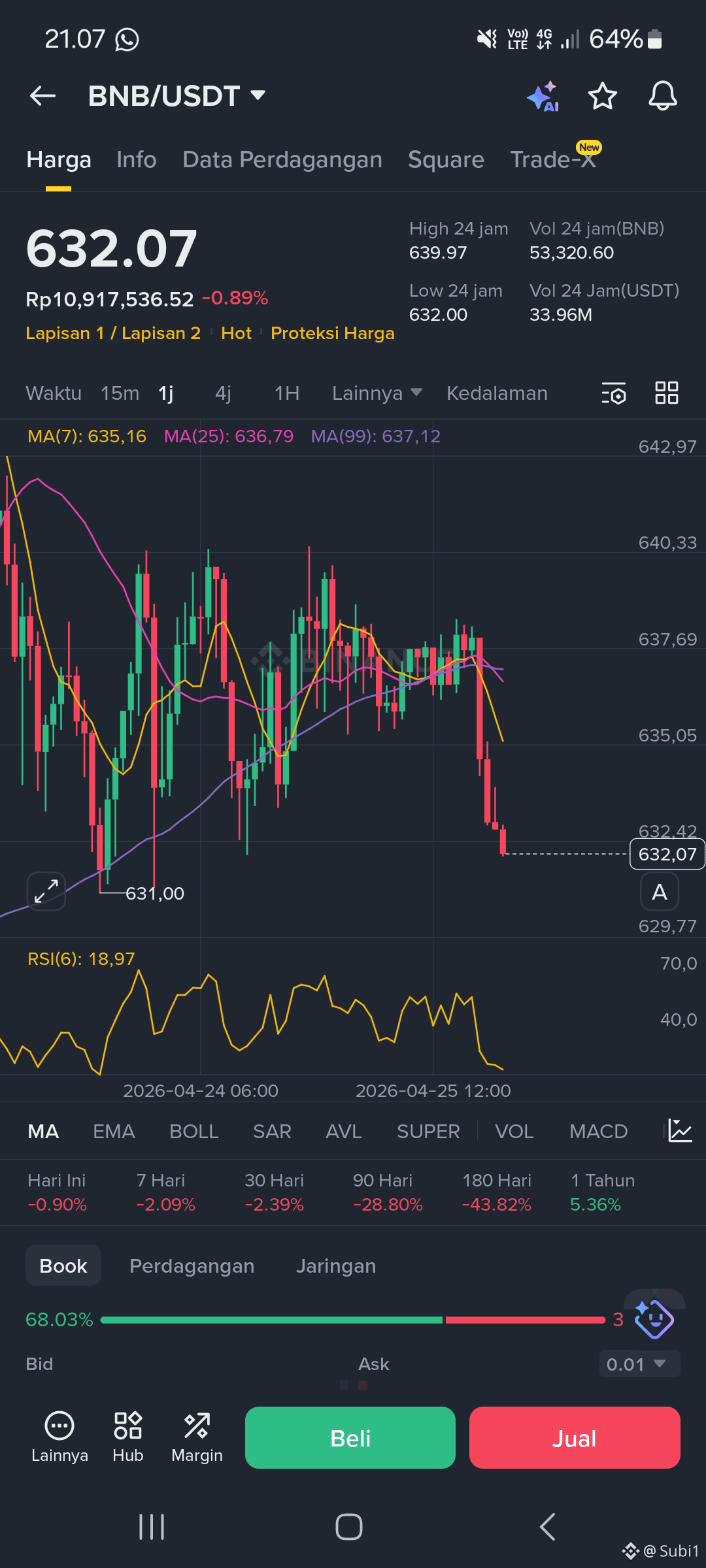Switch to Jaringan tab
Viewport: 706px width, 1568px height.
coord(336,1266)
